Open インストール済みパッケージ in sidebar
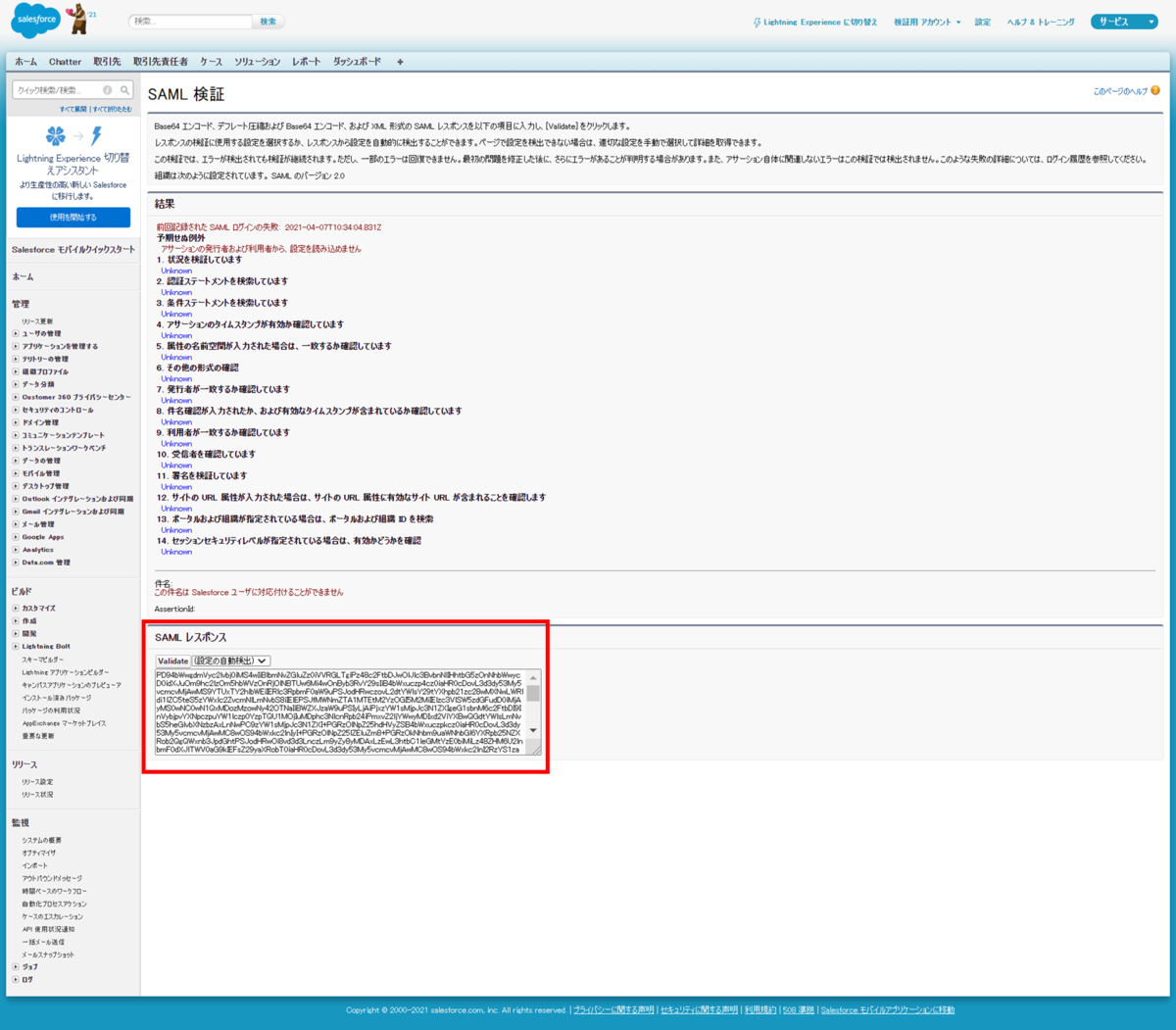1176x1030 pixels. tap(57, 698)
